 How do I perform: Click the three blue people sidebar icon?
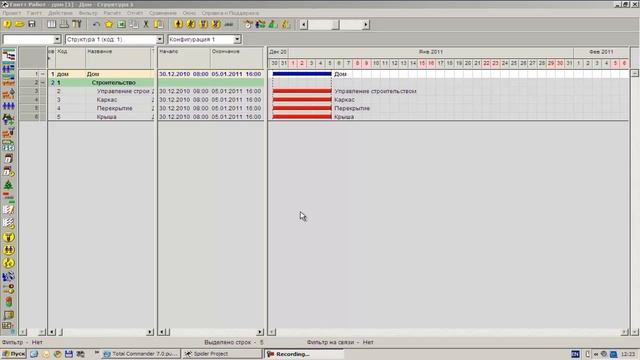point(8,106)
